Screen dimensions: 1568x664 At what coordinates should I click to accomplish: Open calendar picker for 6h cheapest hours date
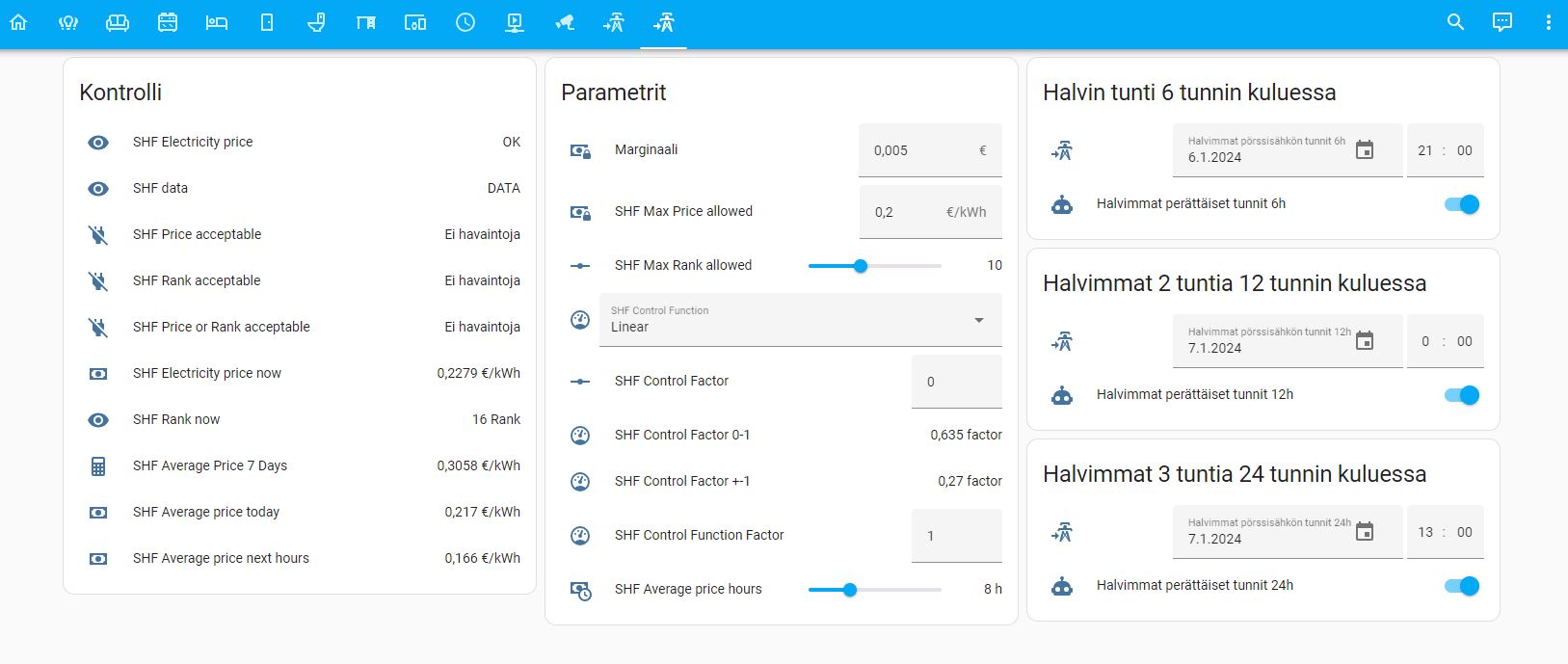[x=1364, y=150]
